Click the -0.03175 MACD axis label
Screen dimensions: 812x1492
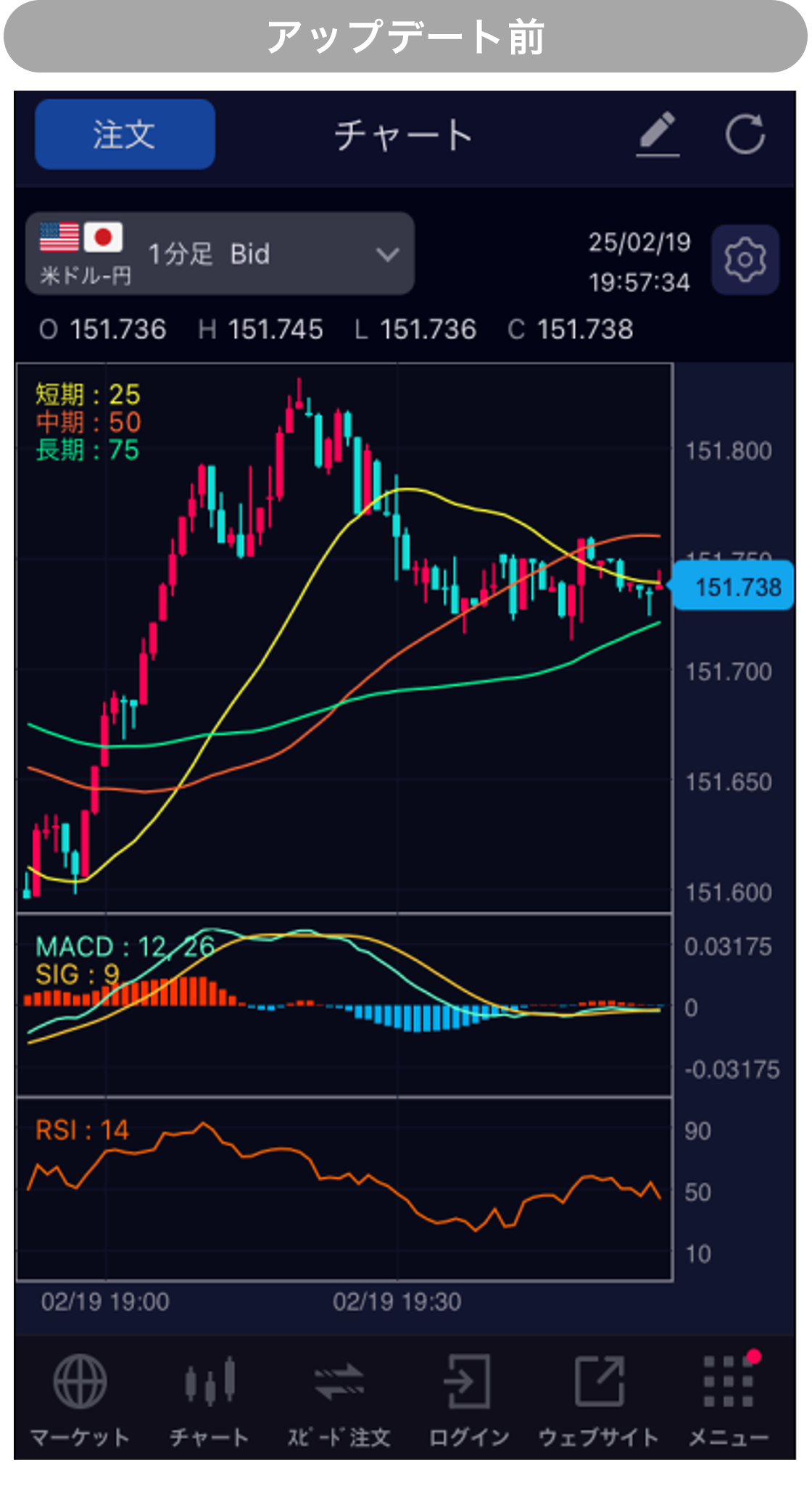click(x=732, y=1069)
